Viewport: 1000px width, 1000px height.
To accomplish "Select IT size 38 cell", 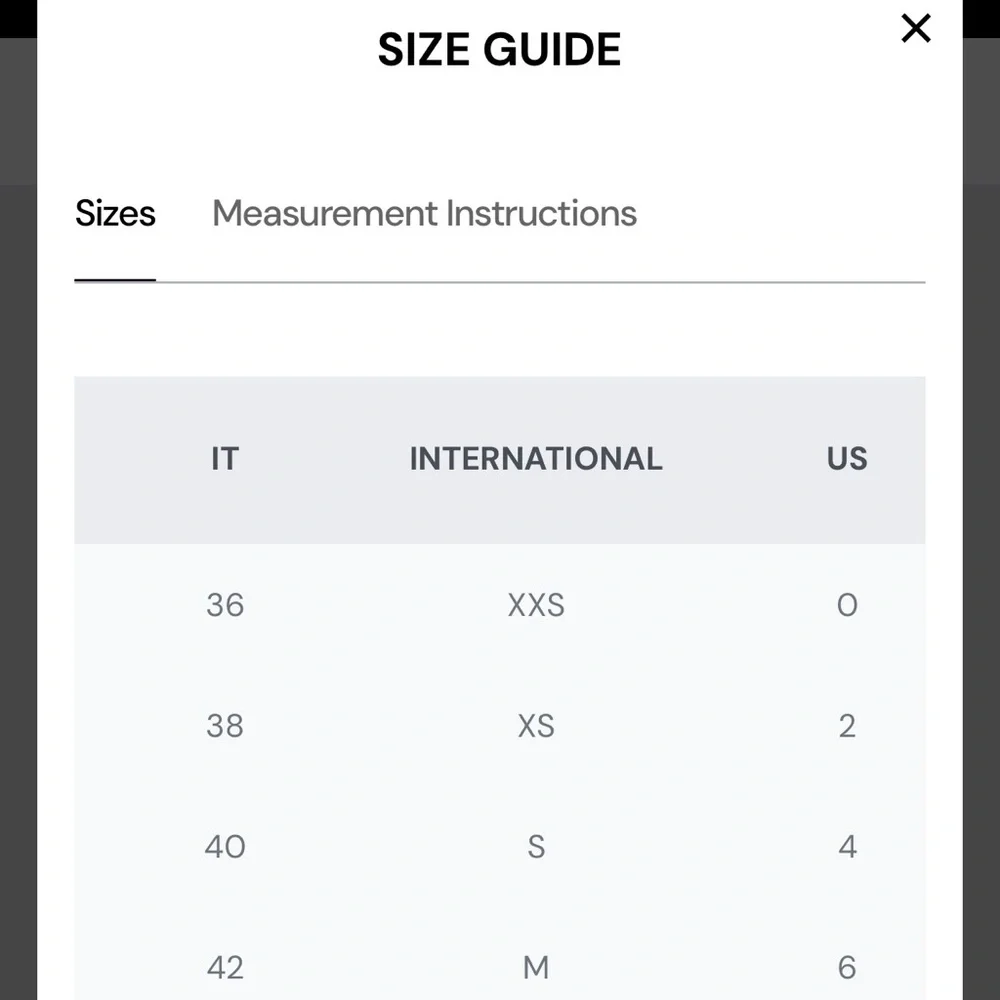I will coord(225,726).
